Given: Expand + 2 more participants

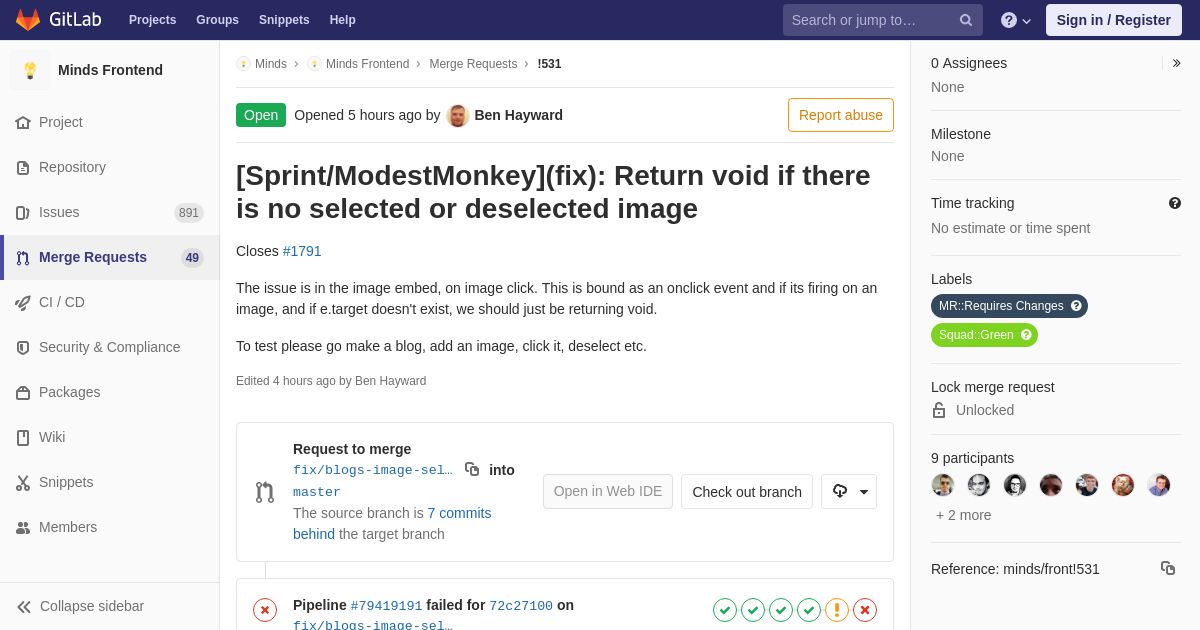Looking at the screenshot, I should pos(964,515).
